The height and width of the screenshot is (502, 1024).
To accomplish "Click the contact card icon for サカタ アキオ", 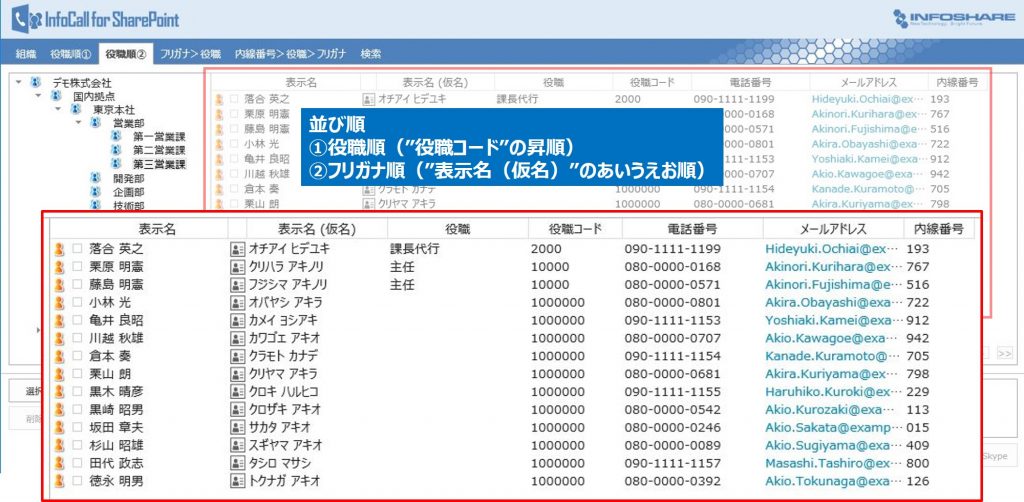I will pyautogui.click(x=237, y=428).
